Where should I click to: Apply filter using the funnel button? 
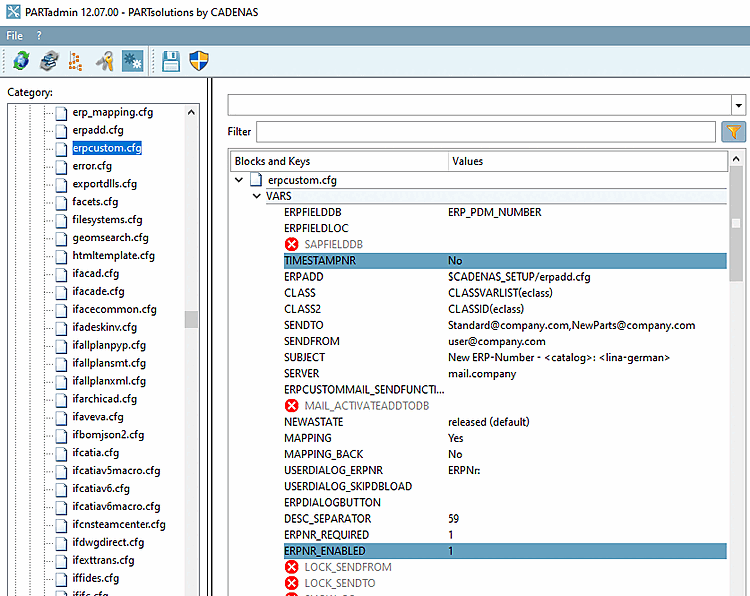click(733, 132)
